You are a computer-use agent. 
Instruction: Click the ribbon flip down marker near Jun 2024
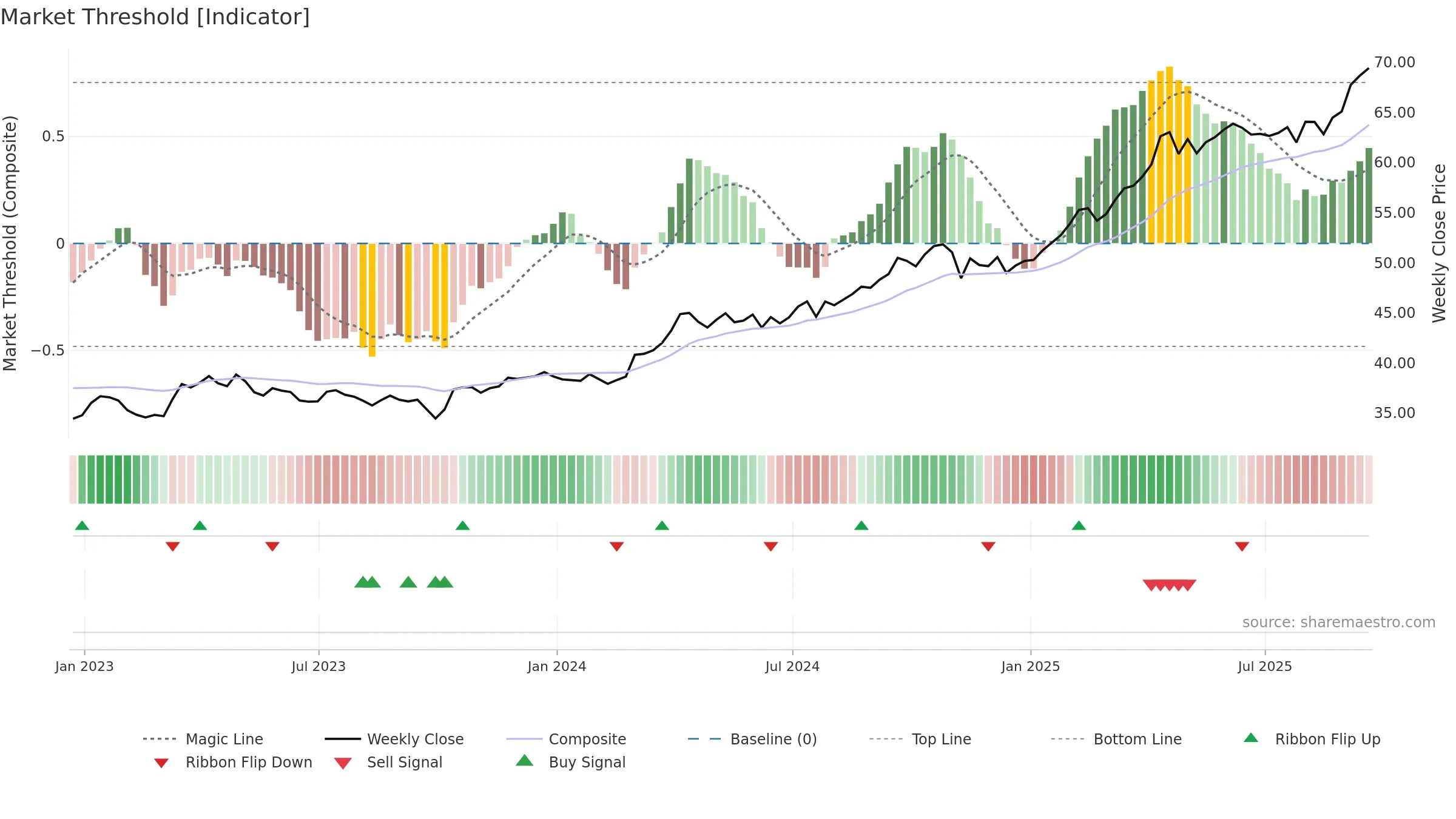(x=771, y=547)
